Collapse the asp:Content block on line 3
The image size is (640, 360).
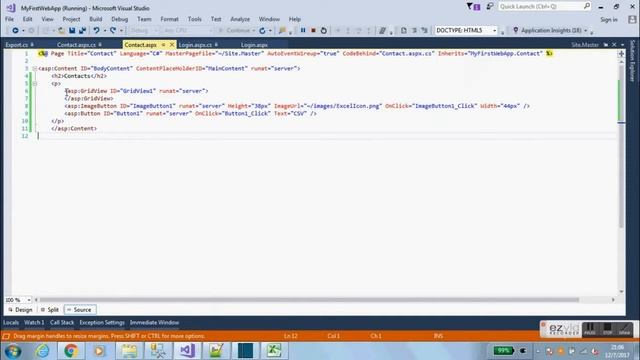[35, 69]
